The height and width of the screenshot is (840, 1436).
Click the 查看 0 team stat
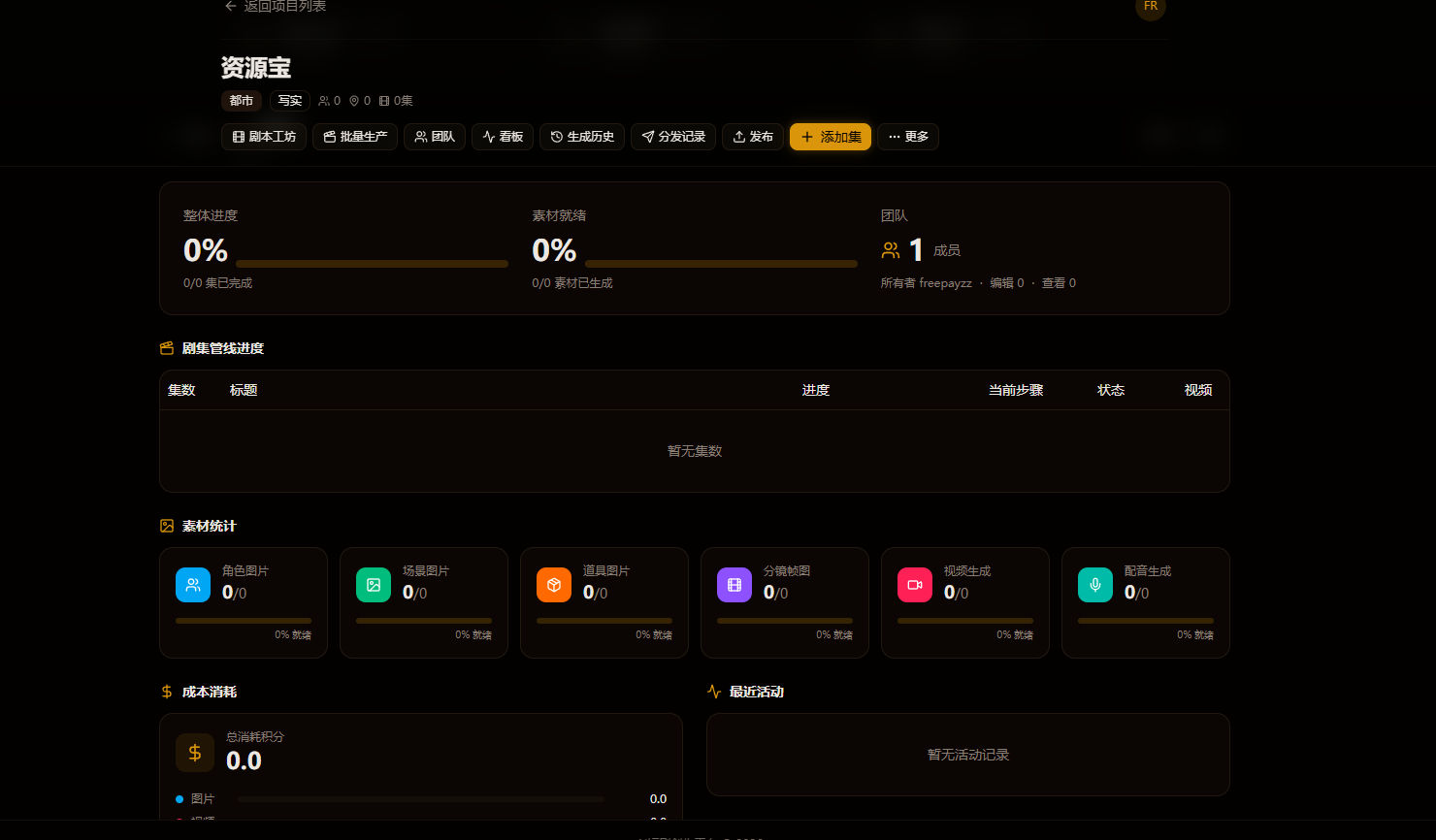click(1059, 283)
